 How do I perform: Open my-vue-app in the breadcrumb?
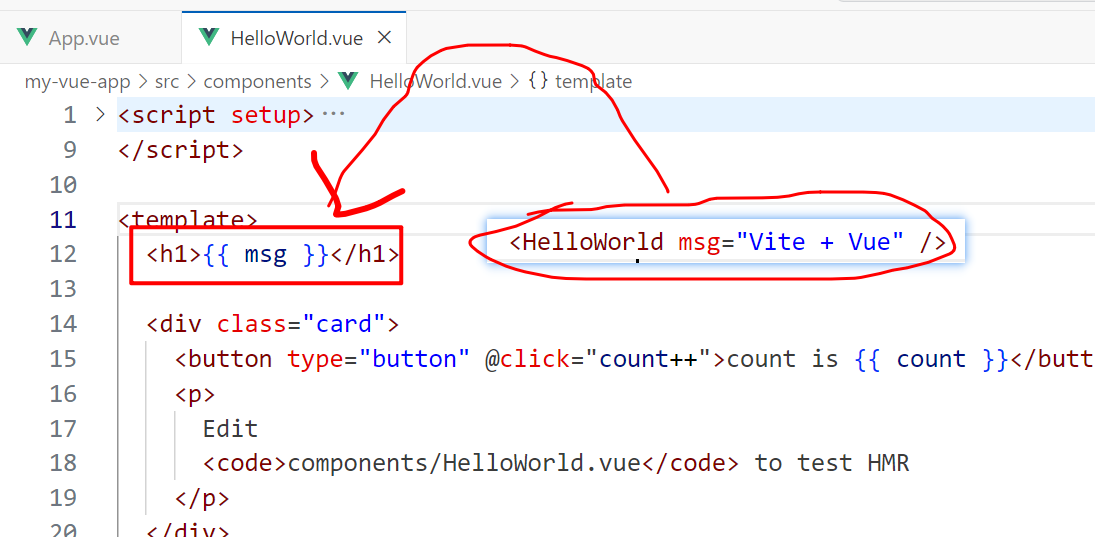pos(78,82)
